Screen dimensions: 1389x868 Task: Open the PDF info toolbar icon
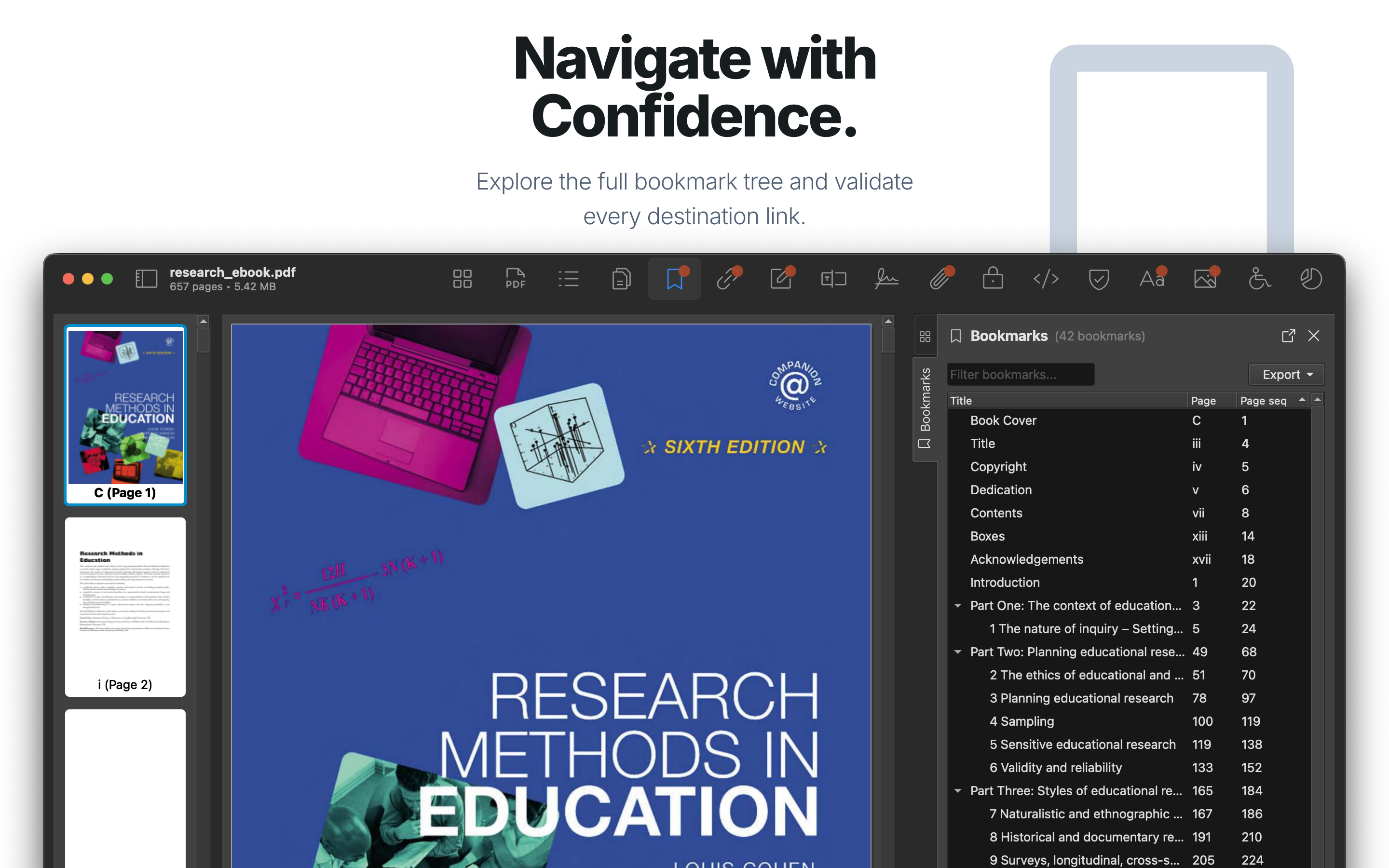516,279
